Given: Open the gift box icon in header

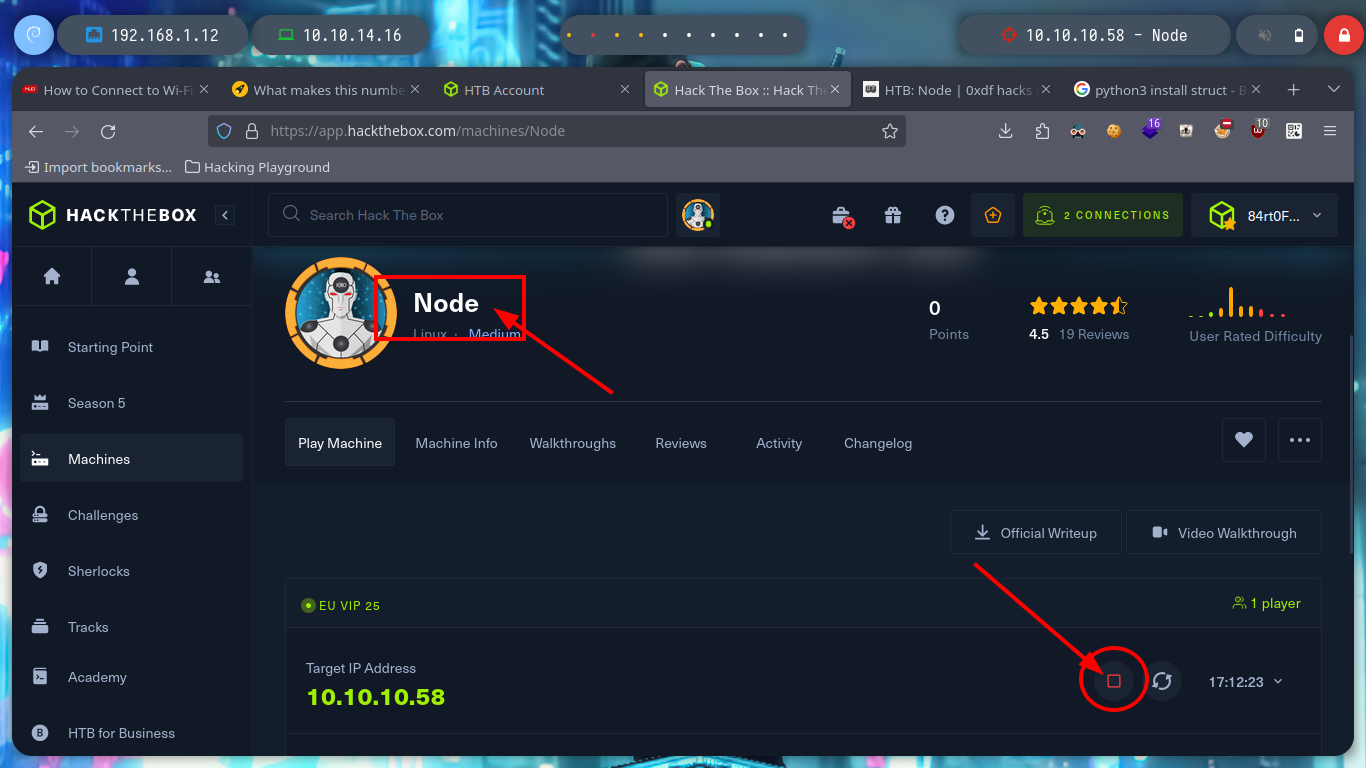Looking at the screenshot, I should point(893,215).
